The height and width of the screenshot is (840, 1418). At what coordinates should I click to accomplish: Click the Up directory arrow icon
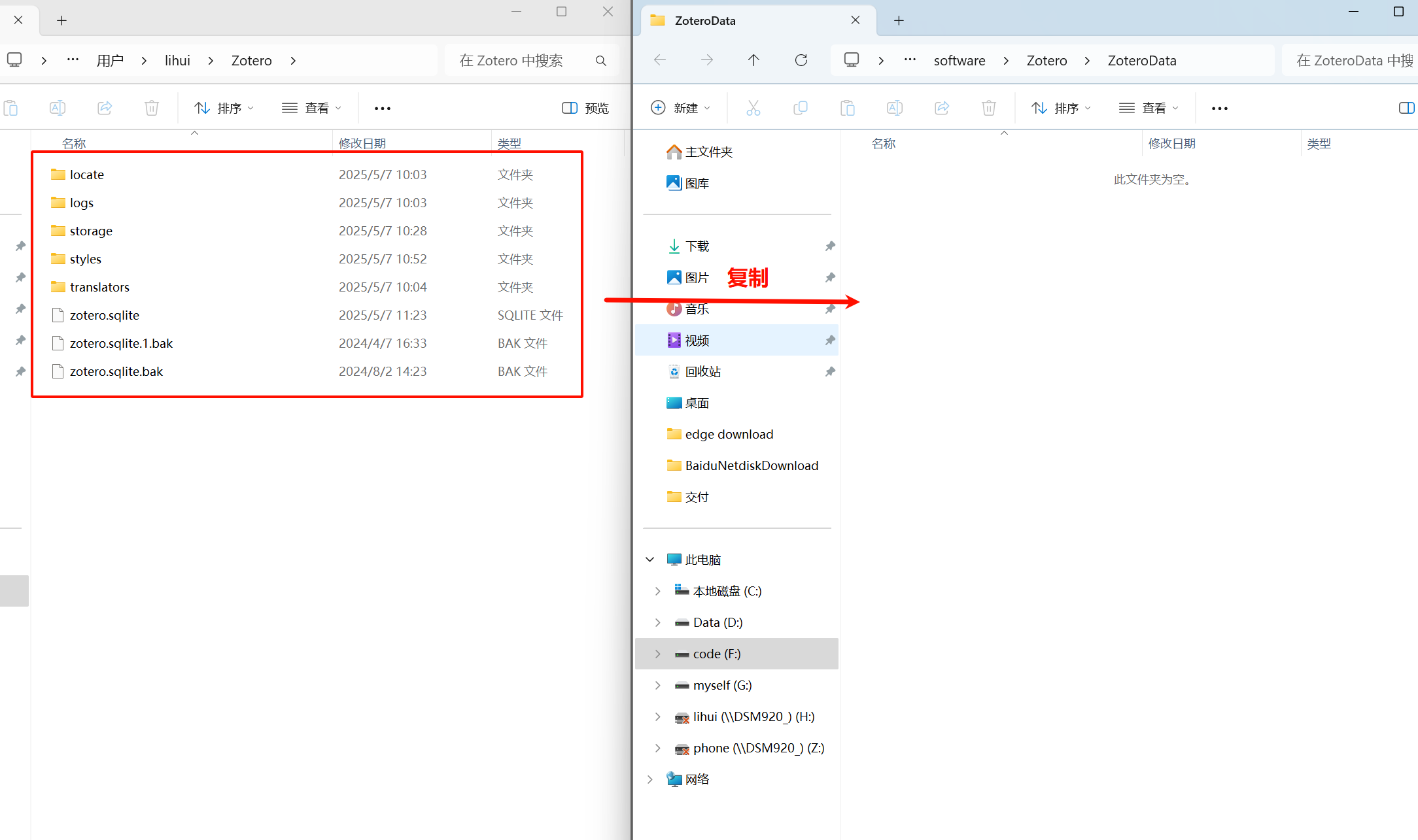pyautogui.click(x=753, y=60)
